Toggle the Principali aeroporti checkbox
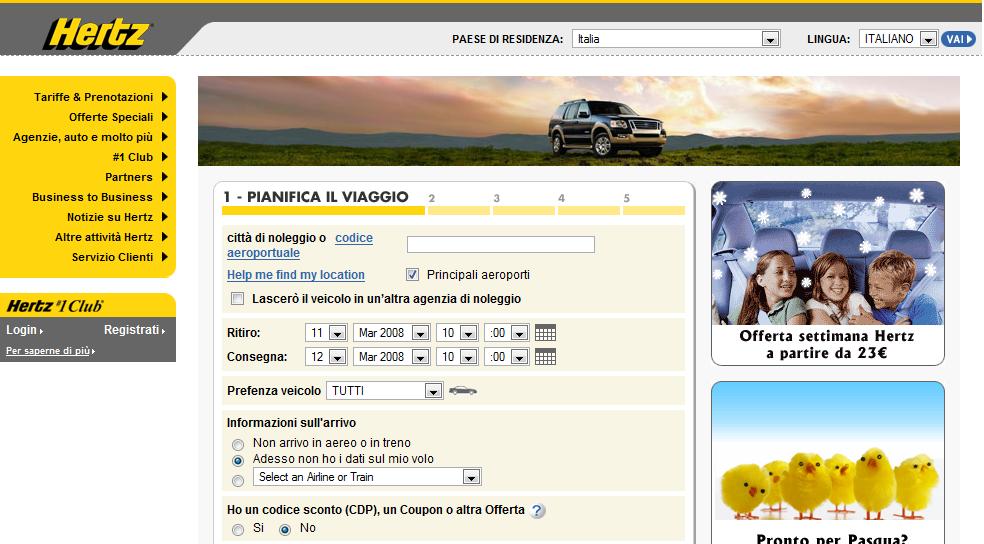 [412, 274]
